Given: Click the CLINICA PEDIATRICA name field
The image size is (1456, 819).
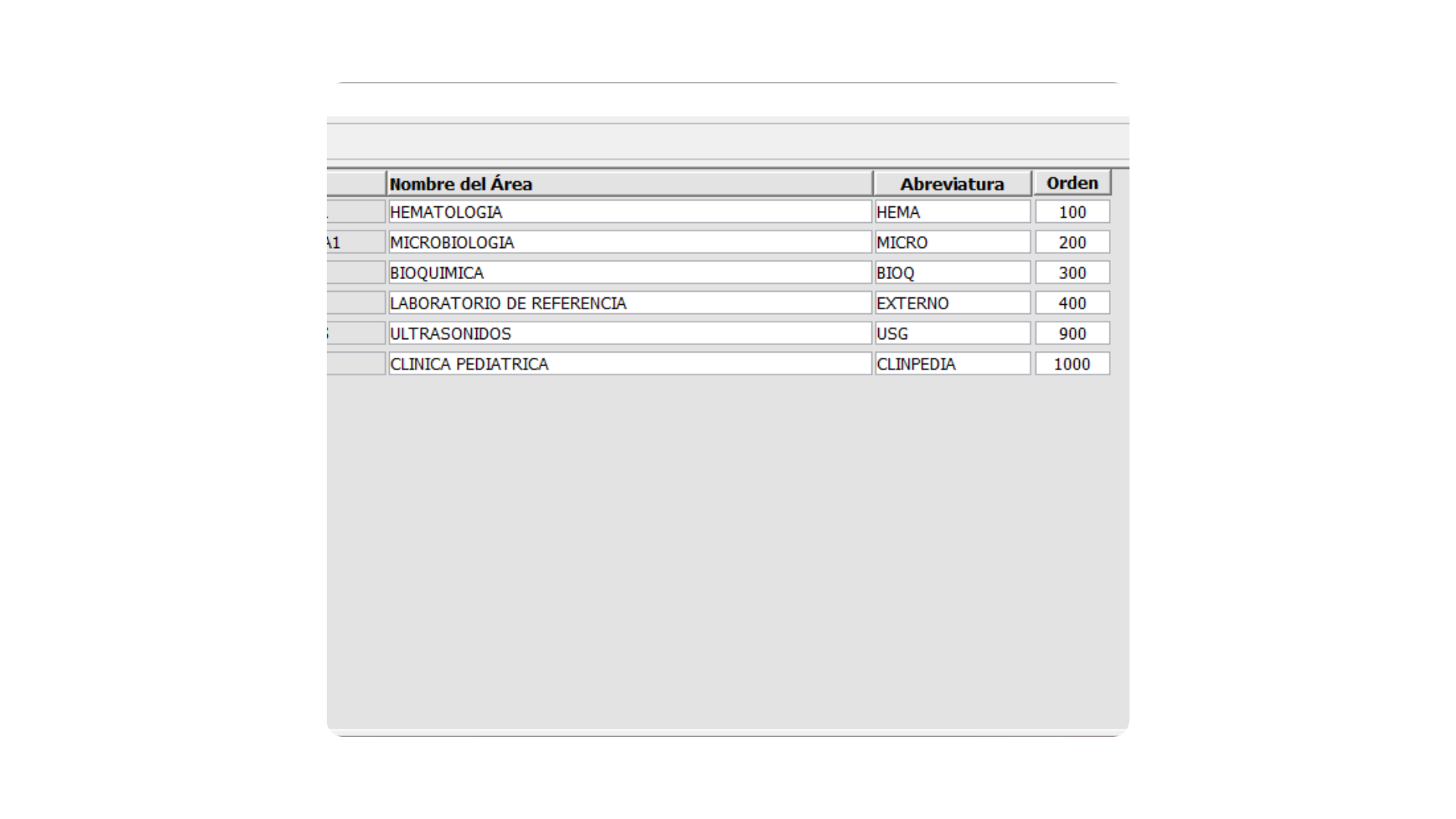Looking at the screenshot, I should coord(629,364).
